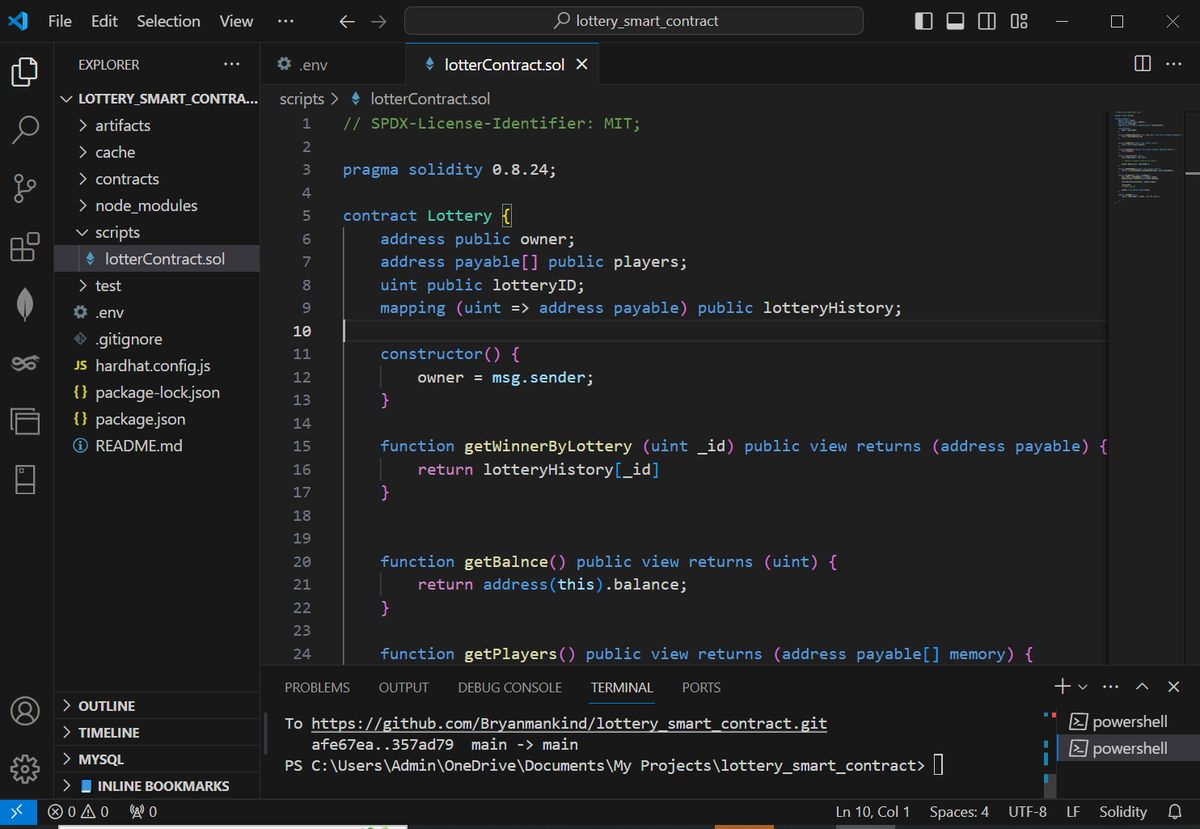Open the View menu

pyautogui.click(x=237, y=21)
